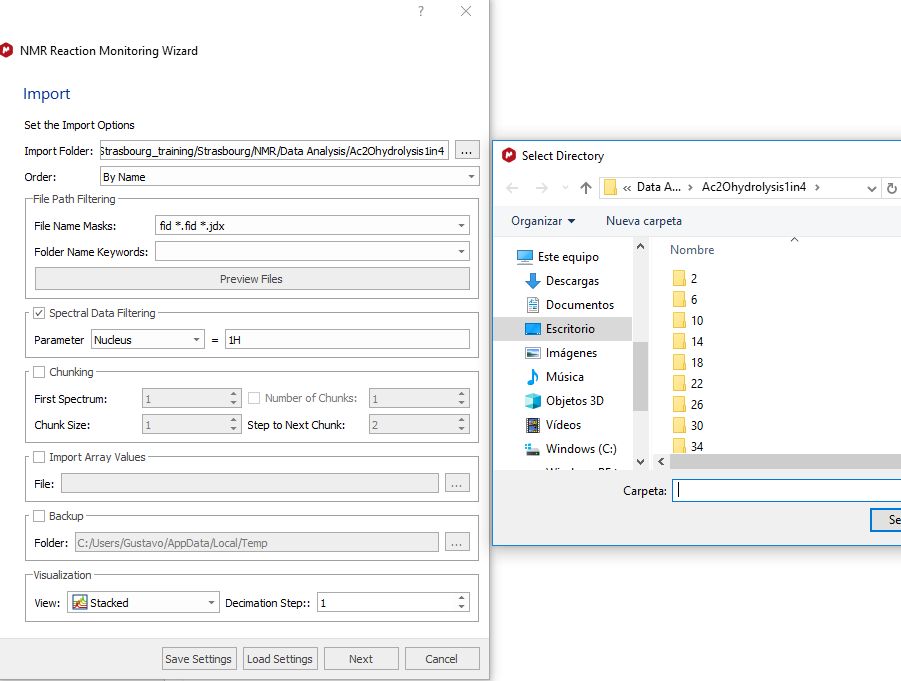Select Descargas in navigation pane
The width and height of the screenshot is (901, 681).
pyautogui.click(x=562, y=281)
